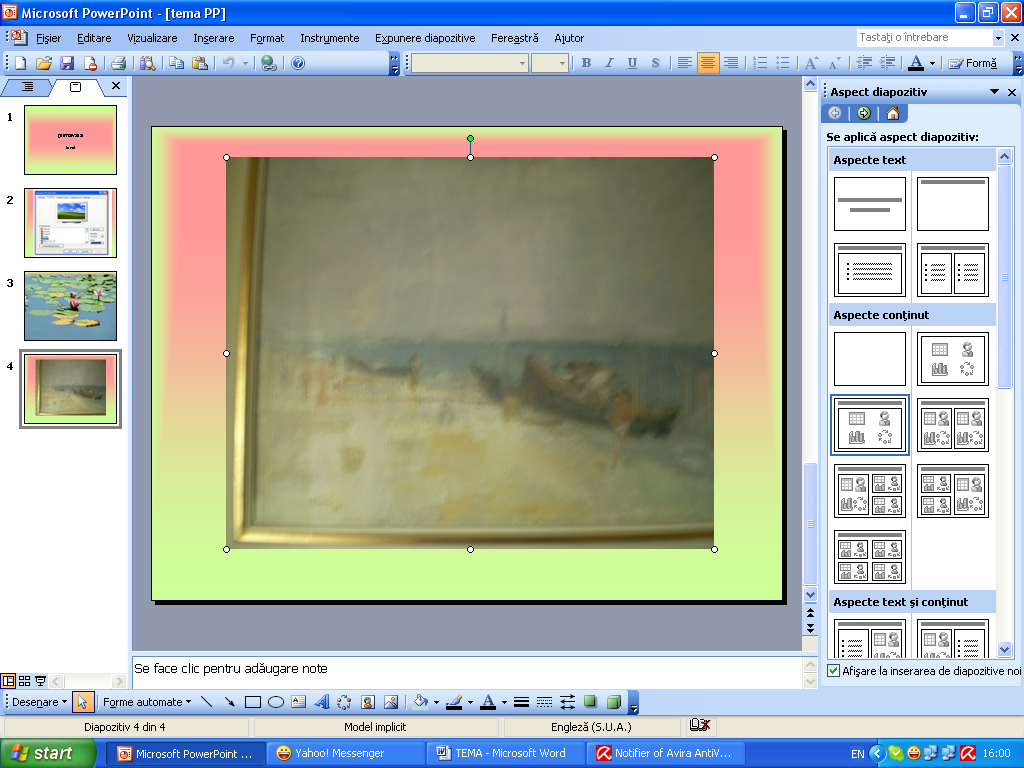
Task: Open Help via the question mark icon
Action: (x=298, y=63)
